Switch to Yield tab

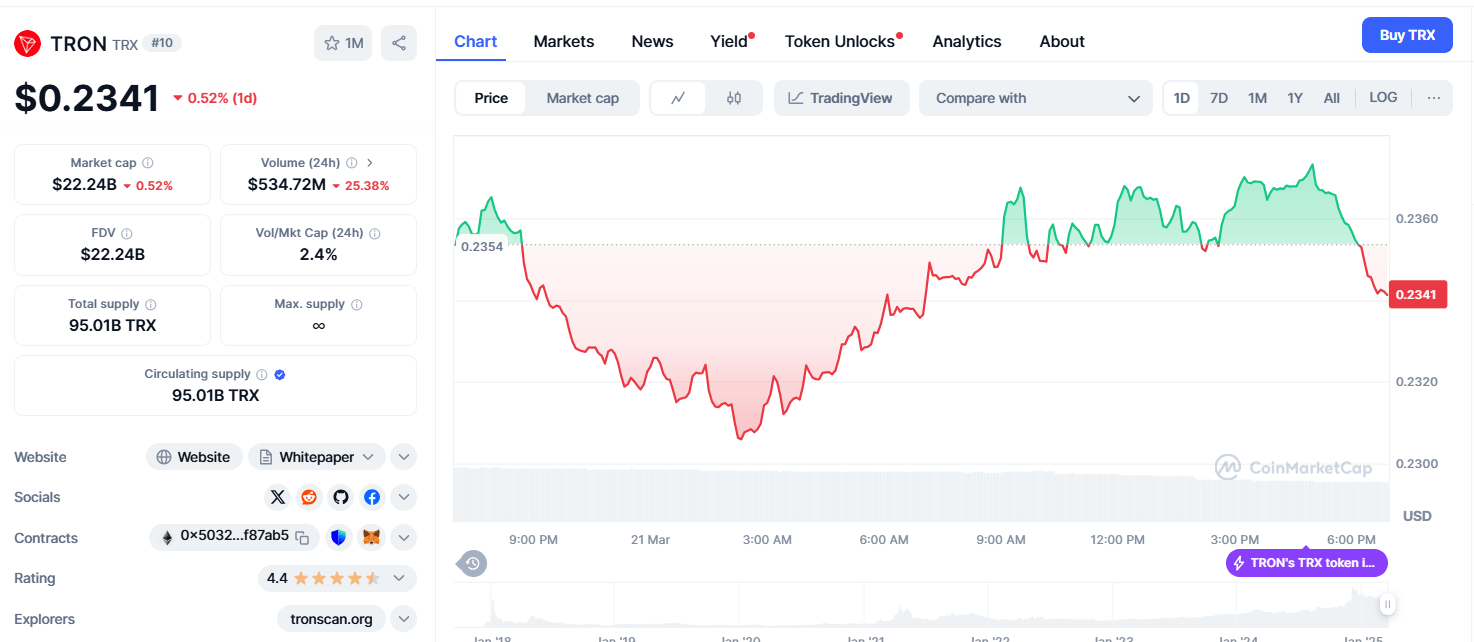(x=731, y=41)
